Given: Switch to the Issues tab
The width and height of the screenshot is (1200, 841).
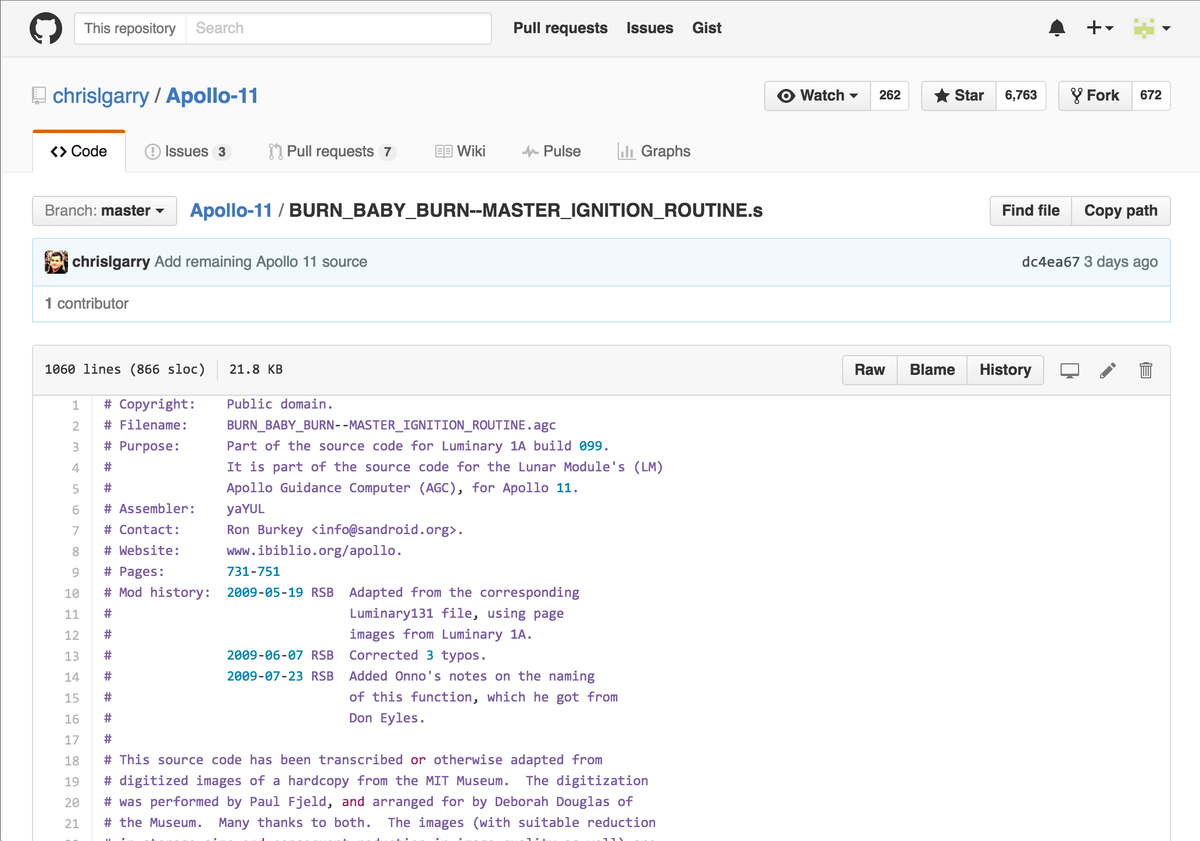Looking at the screenshot, I should tap(187, 151).
